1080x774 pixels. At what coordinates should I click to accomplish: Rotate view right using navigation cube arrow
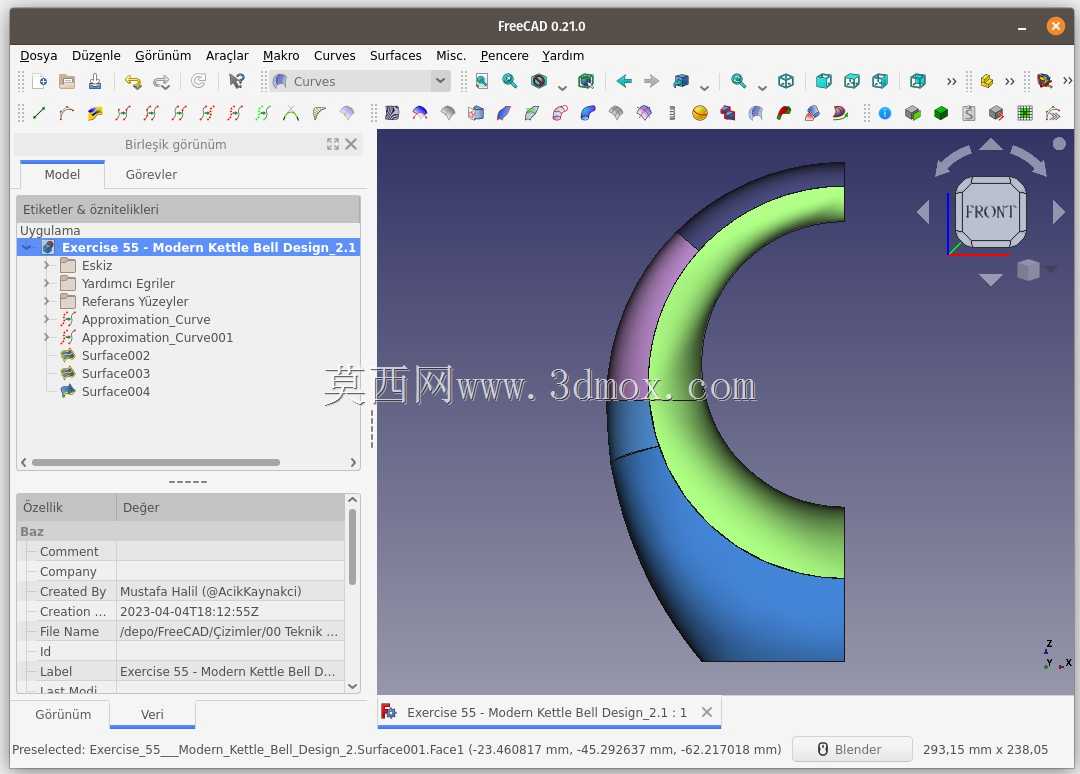(x=1059, y=211)
